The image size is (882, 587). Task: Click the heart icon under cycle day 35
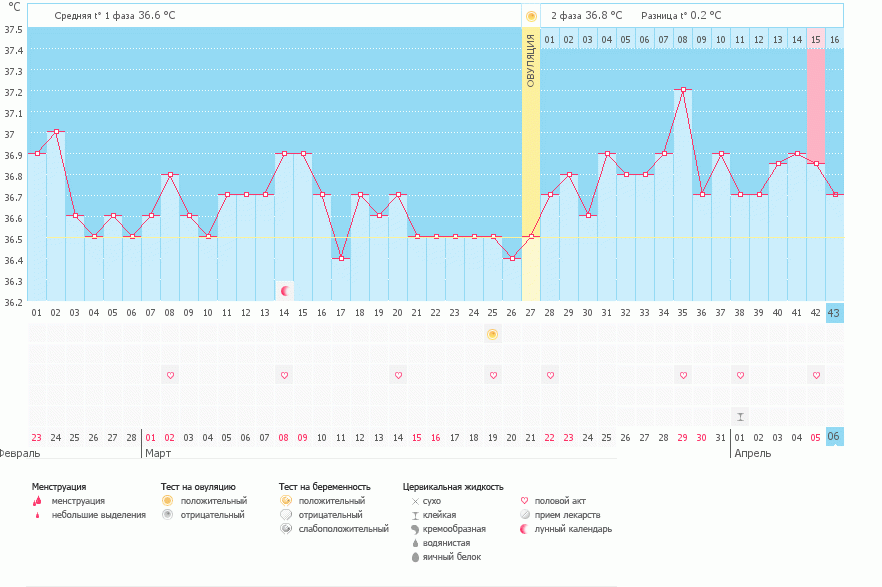pos(683,375)
